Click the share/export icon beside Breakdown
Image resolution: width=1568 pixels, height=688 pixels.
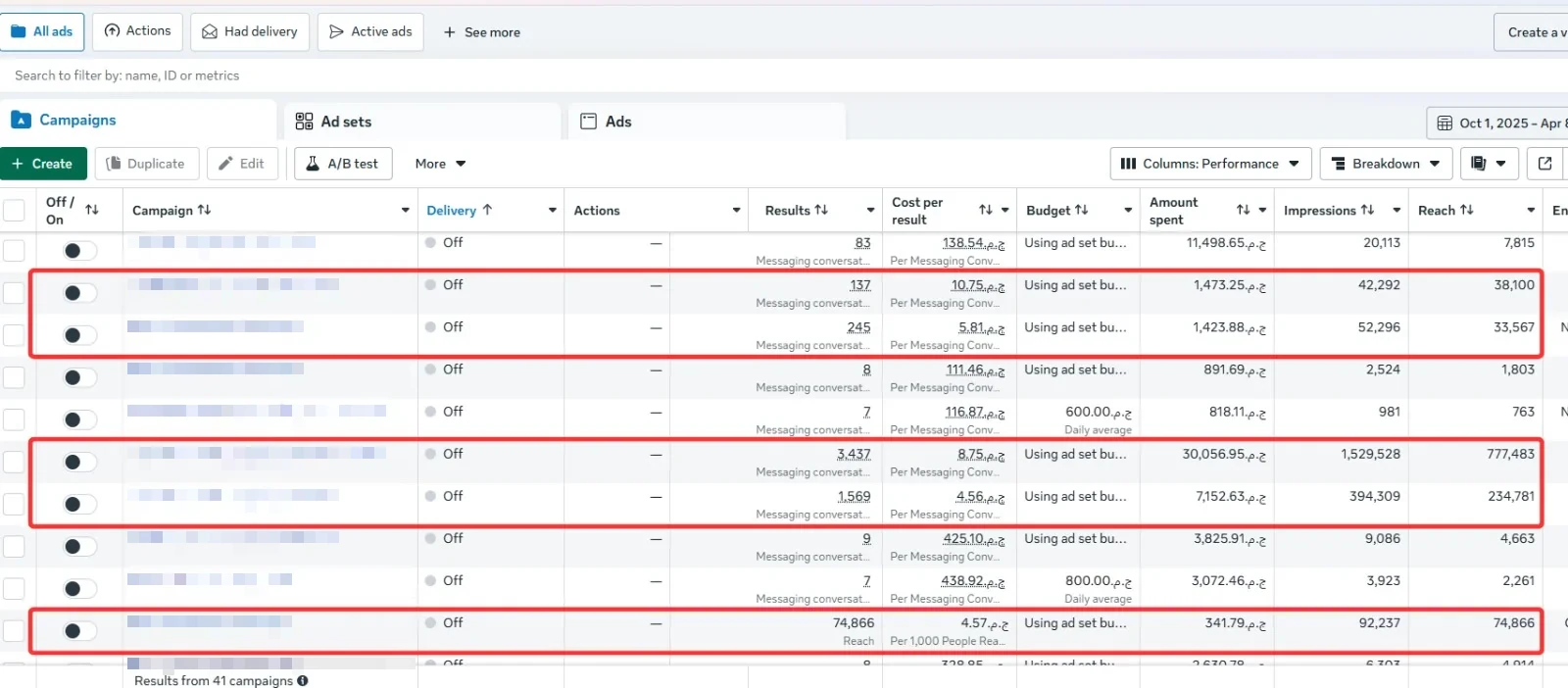click(x=1545, y=164)
